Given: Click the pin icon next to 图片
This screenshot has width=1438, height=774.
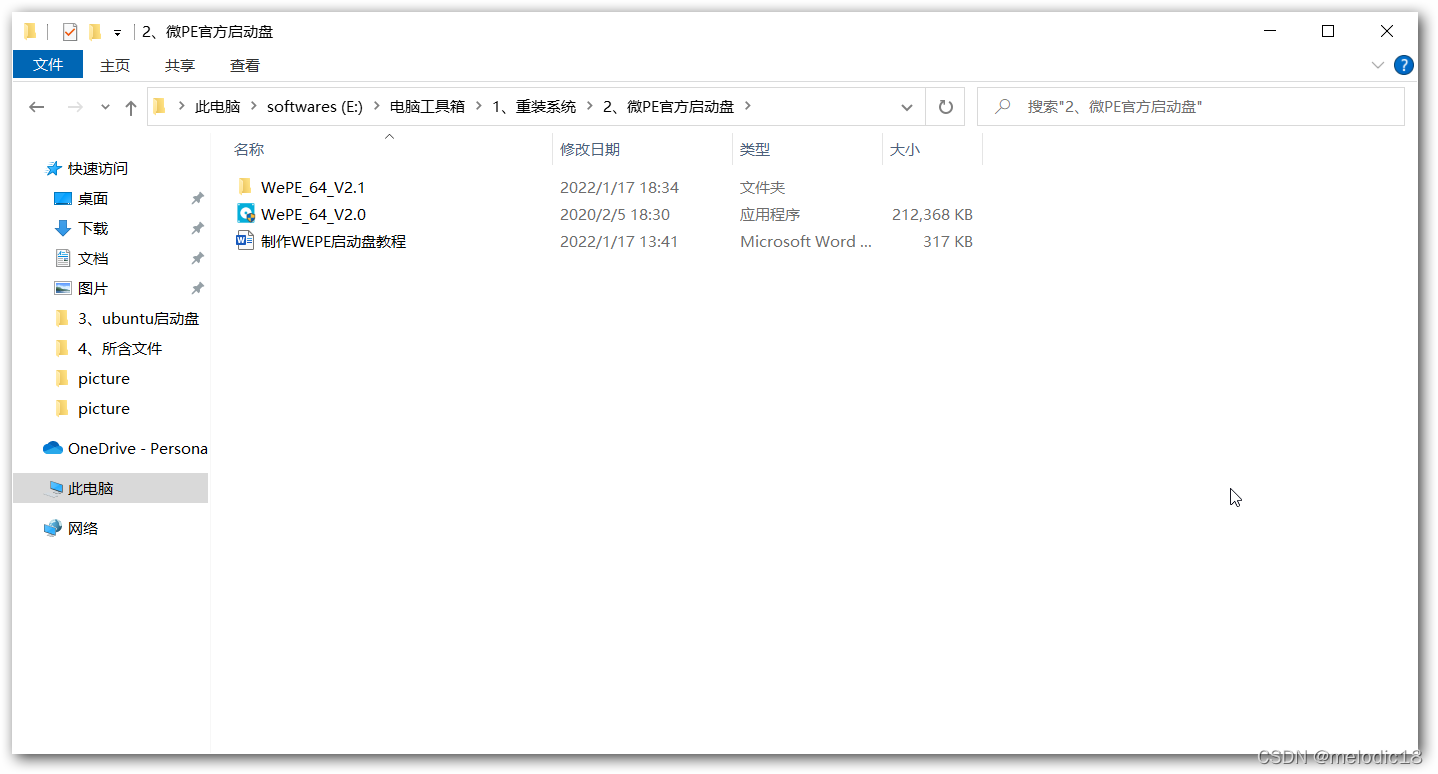Looking at the screenshot, I should [197, 289].
